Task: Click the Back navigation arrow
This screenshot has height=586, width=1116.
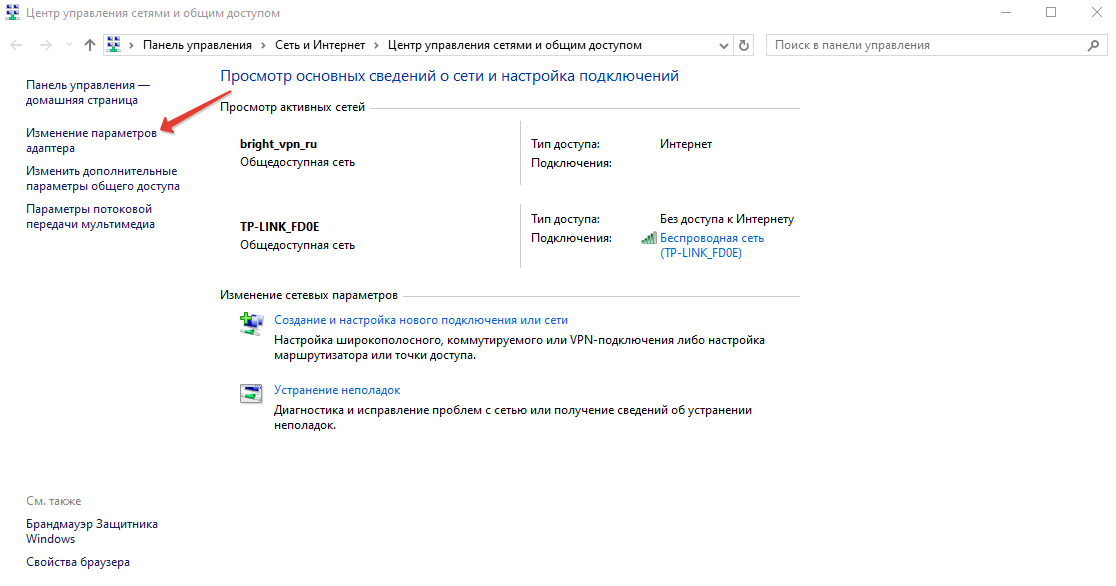Action: point(17,45)
